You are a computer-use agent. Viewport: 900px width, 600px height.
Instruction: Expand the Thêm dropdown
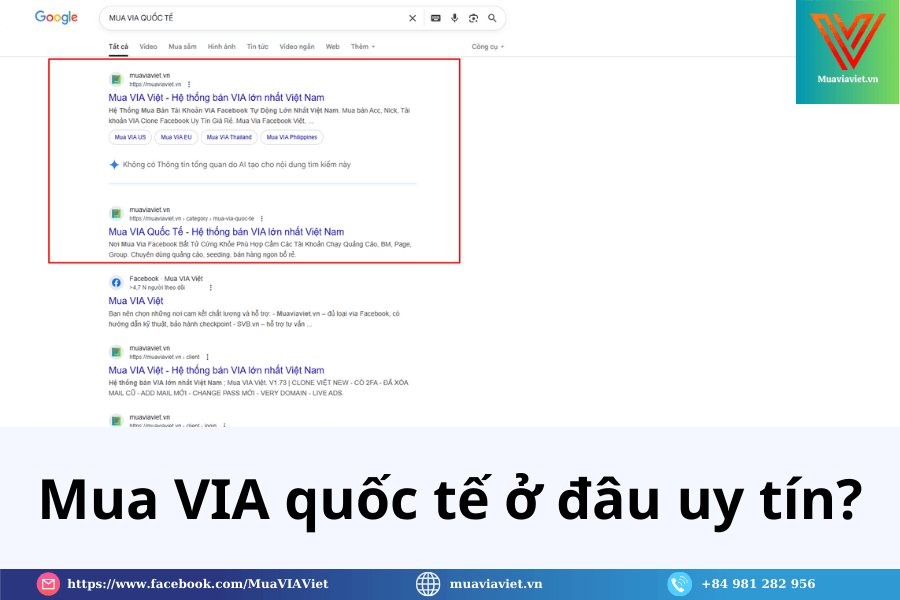(363, 47)
